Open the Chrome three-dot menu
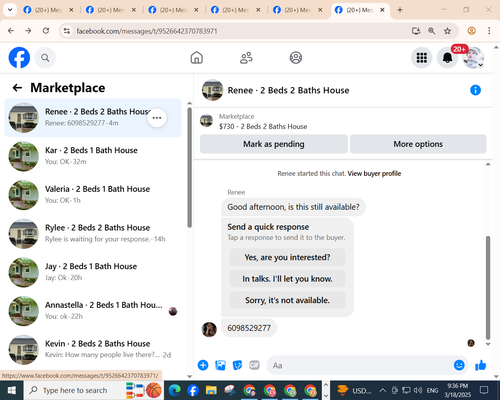500x400 pixels. tap(489, 31)
